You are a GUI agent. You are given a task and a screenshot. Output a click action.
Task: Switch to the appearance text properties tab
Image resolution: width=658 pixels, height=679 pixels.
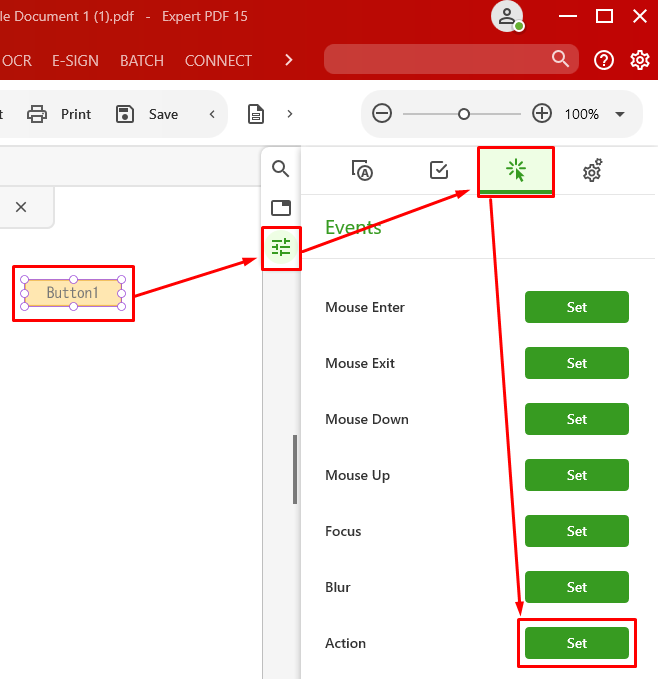pos(362,170)
